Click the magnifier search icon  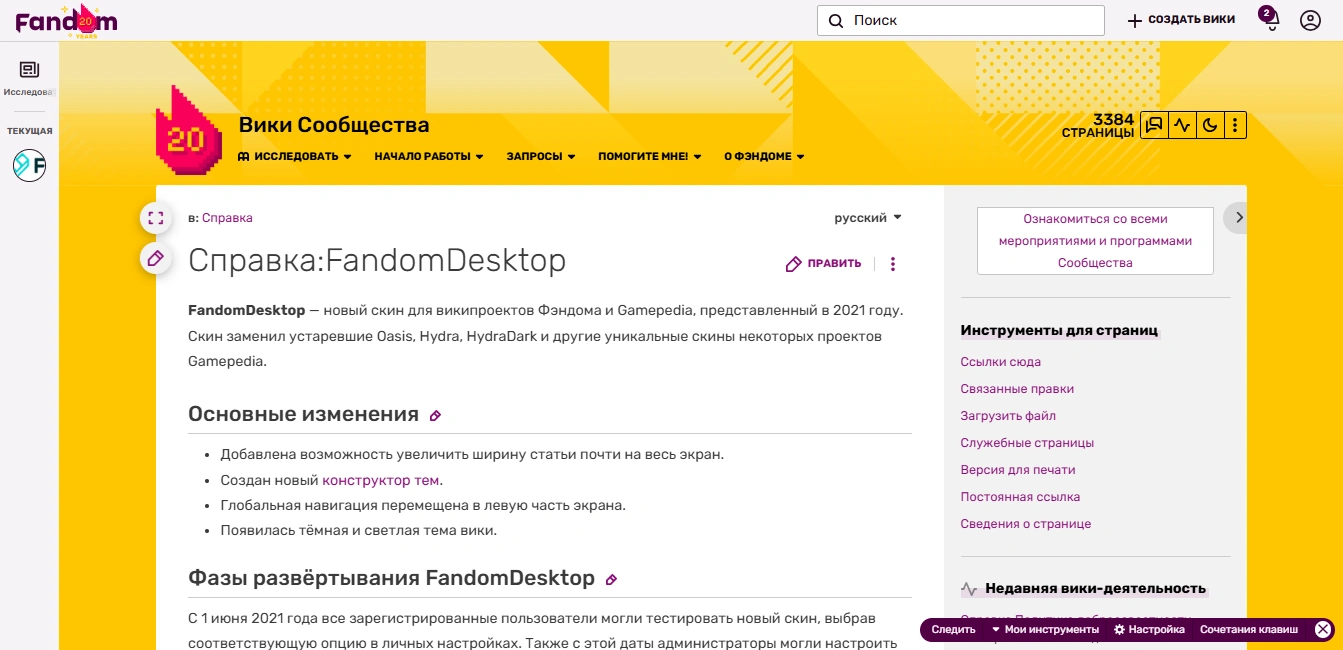coord(836,20)
